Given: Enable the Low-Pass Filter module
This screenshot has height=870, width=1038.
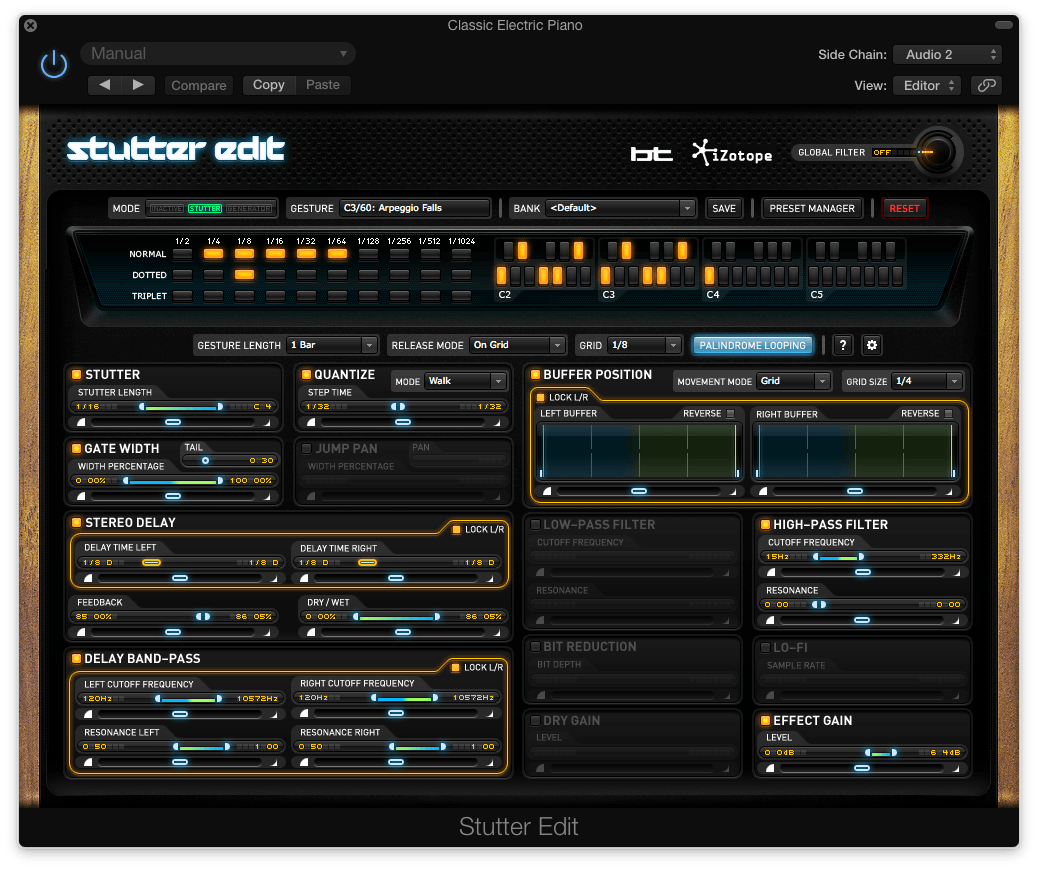Looking at the screenshot, I should [x=536, y=524].
